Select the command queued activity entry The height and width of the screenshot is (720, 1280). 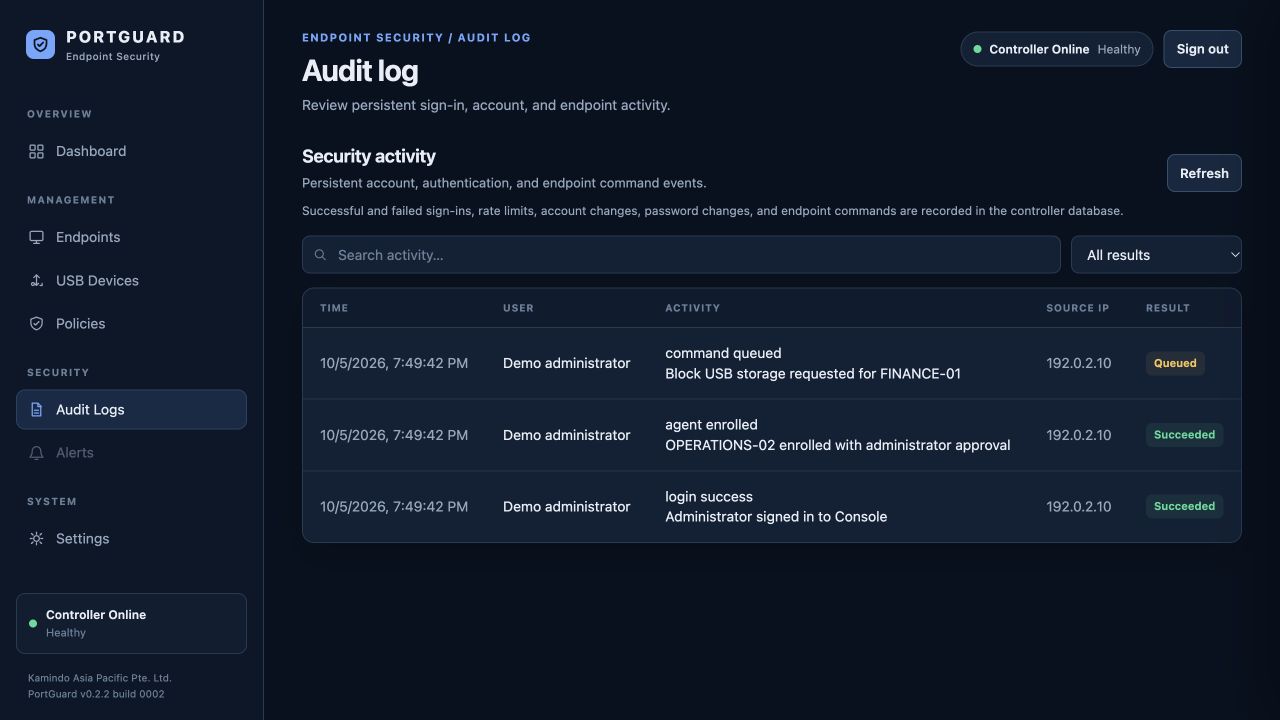coord(771,363)
